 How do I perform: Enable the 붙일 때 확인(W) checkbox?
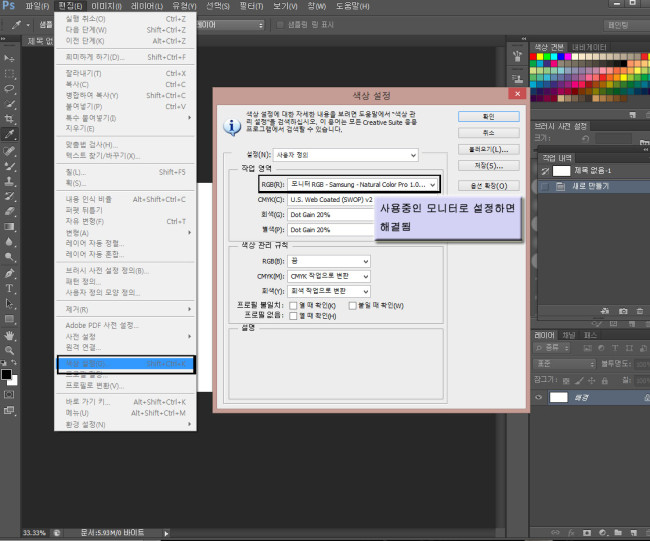click(351, 304)
